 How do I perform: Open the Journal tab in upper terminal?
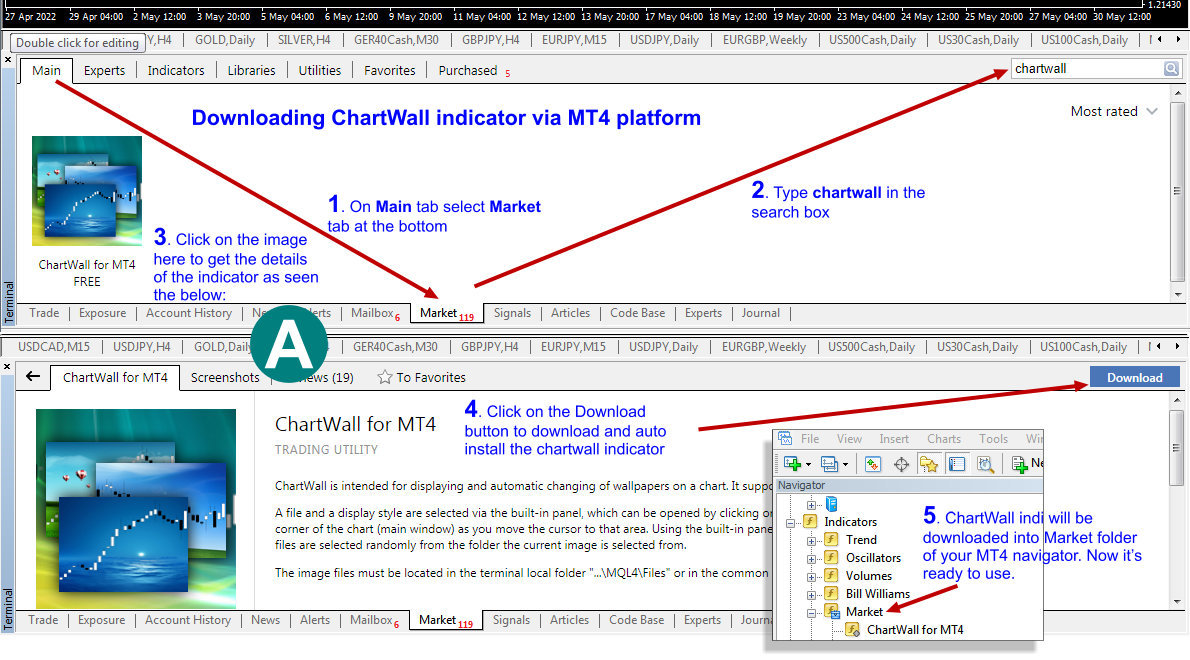(x=760, y=313)
